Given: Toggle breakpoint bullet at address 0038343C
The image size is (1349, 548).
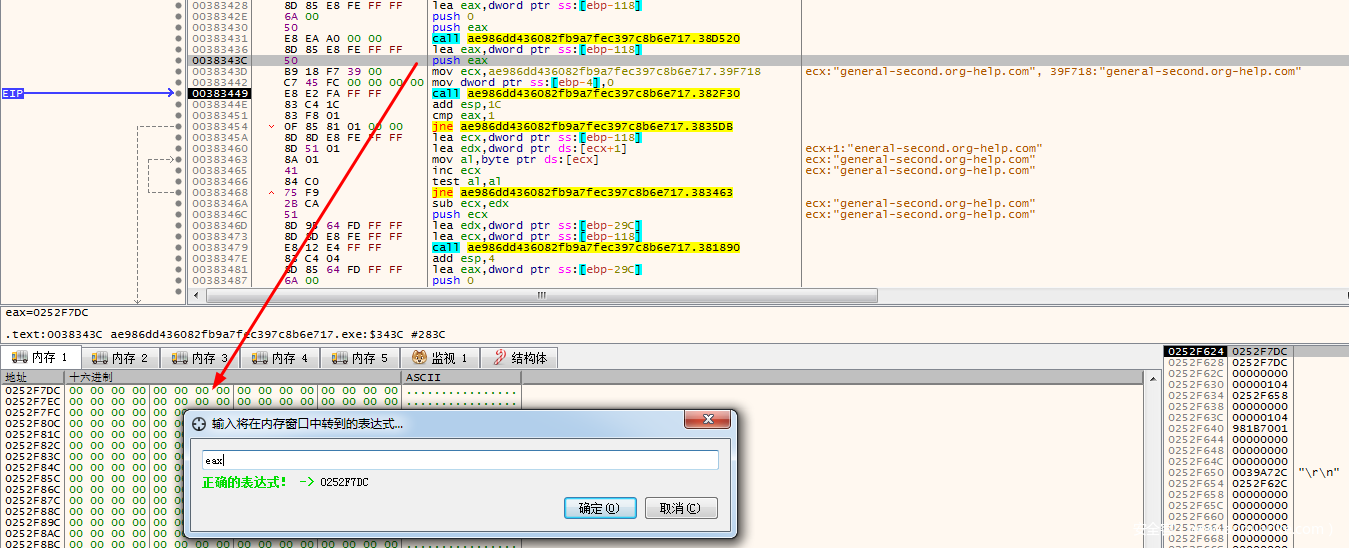Looking at the screenshot, I should click(179, 60).
